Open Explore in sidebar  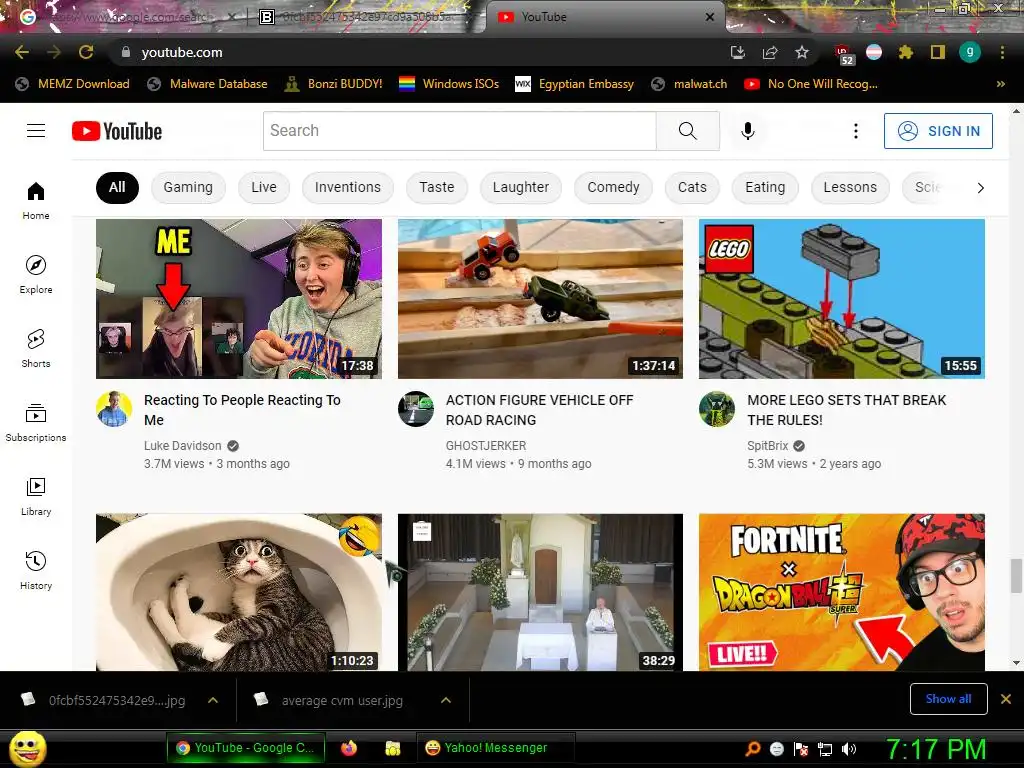click(36, 274)
